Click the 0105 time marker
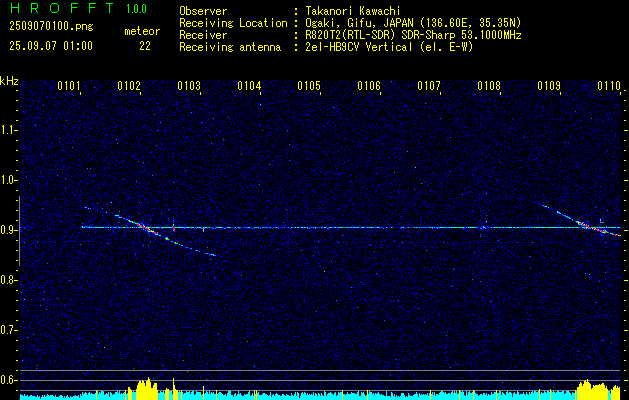Viewport: 629px width, 400px height. 308,85
